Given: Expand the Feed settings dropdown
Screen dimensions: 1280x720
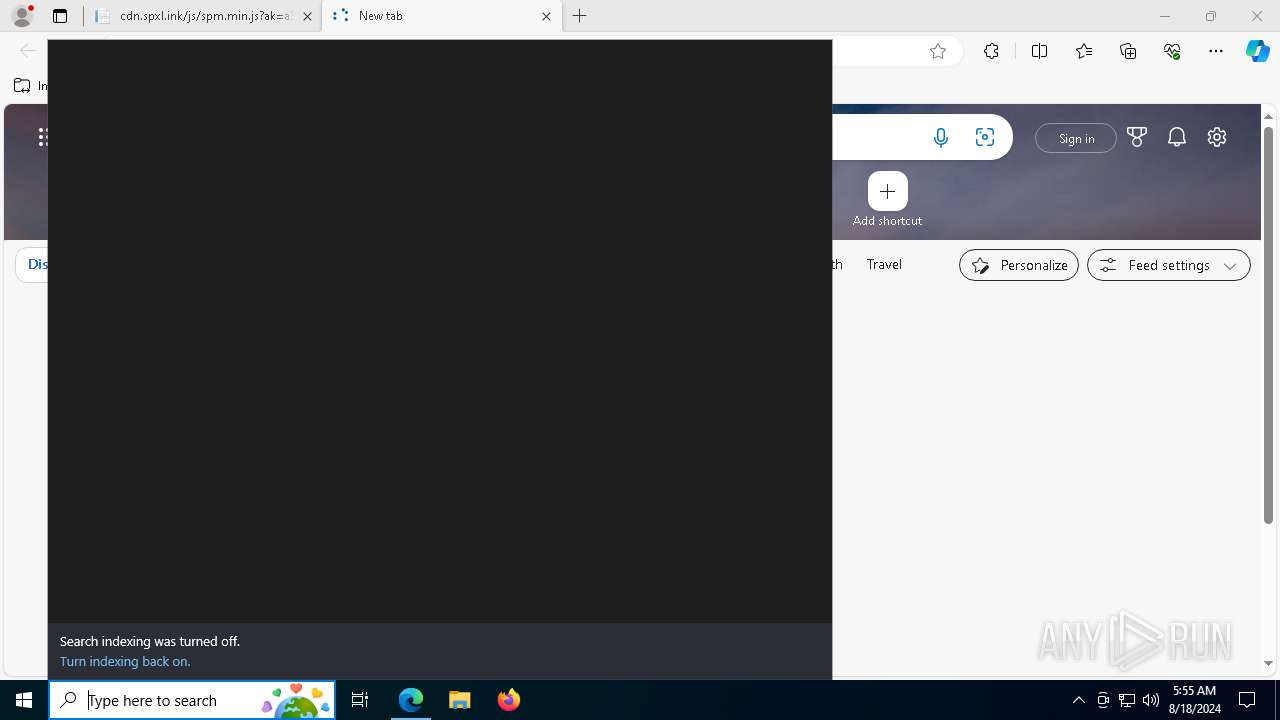Looking at the screenshot, I should 1169,265.
